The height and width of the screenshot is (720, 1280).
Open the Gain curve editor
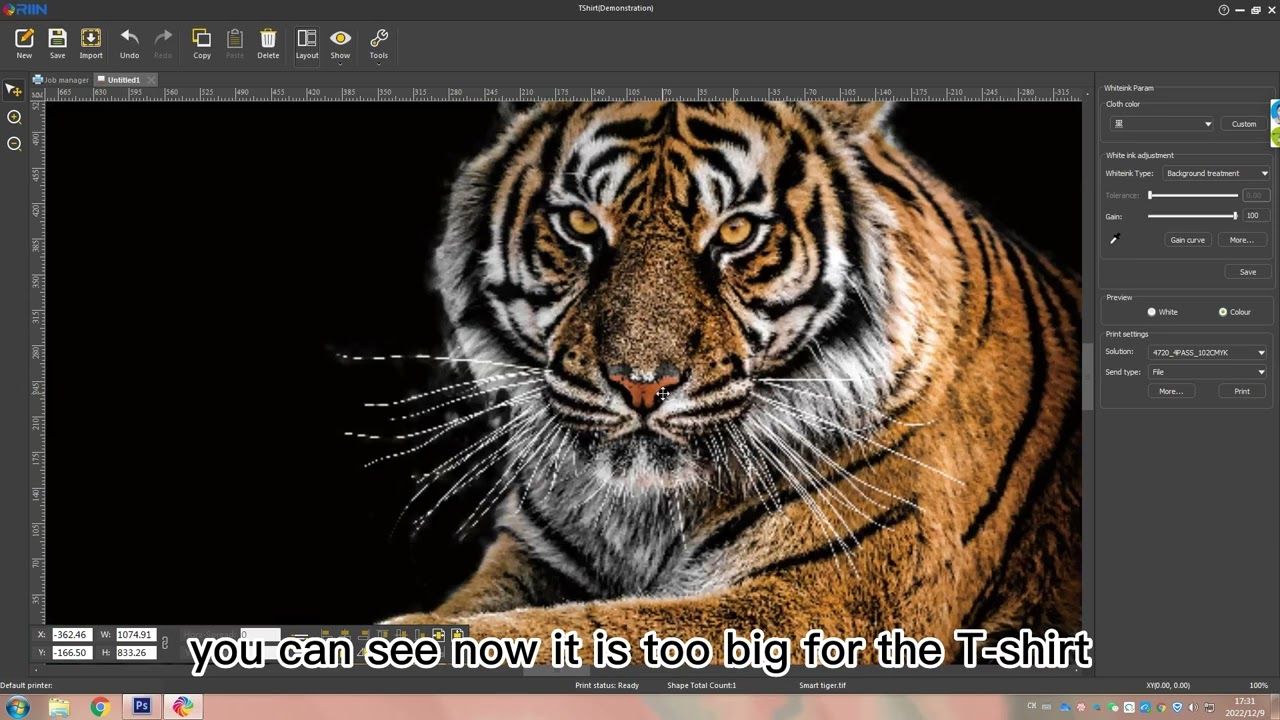pos(1188,240)
